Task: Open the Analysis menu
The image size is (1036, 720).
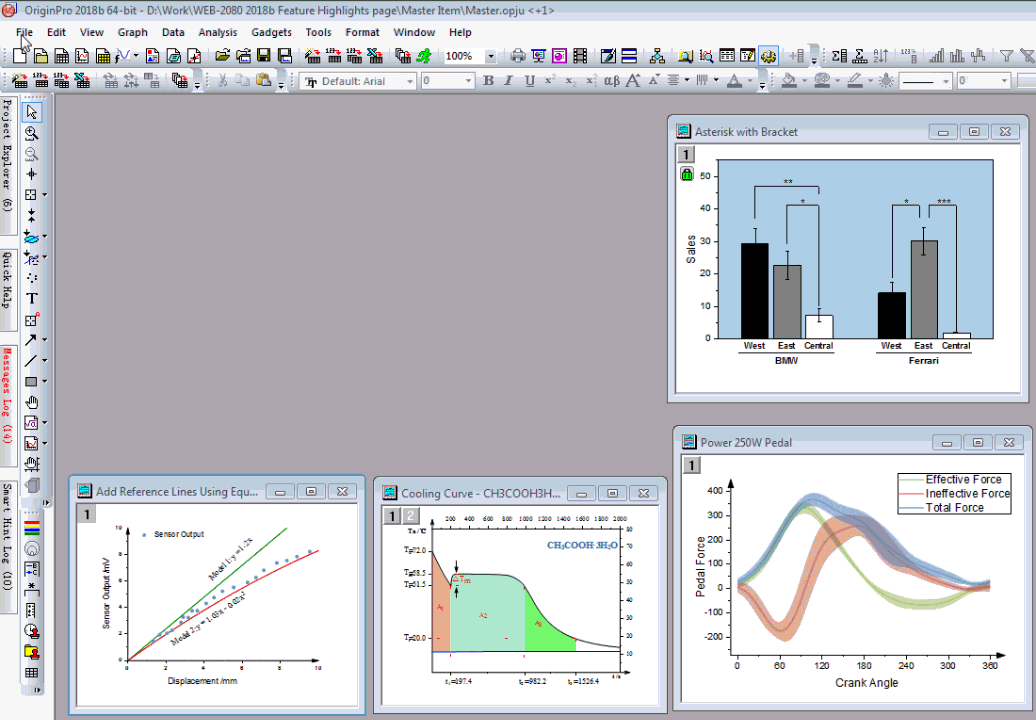Action: 217,32
